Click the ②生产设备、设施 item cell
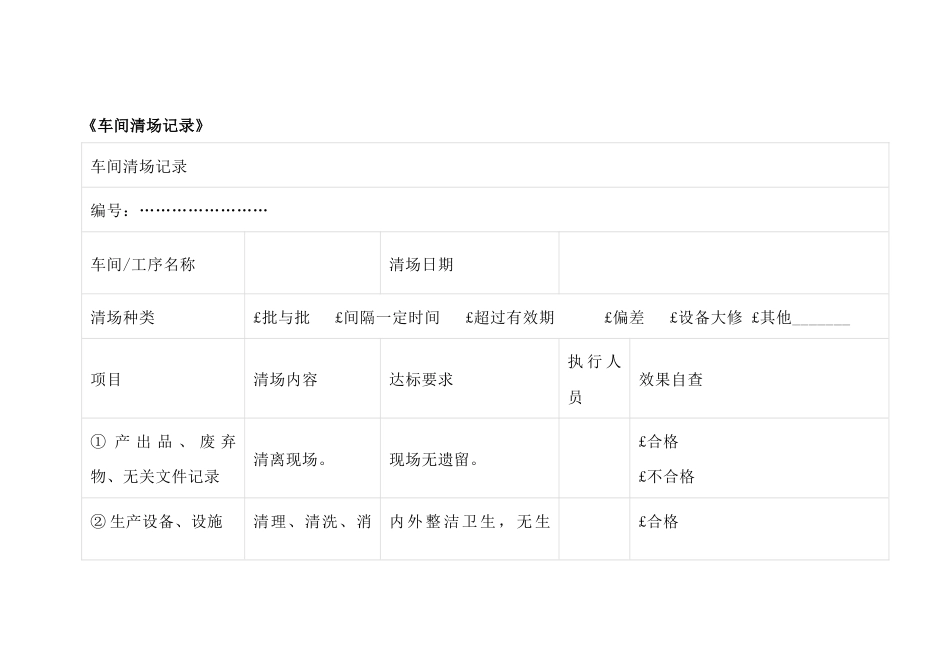 (x=163, y=529)
